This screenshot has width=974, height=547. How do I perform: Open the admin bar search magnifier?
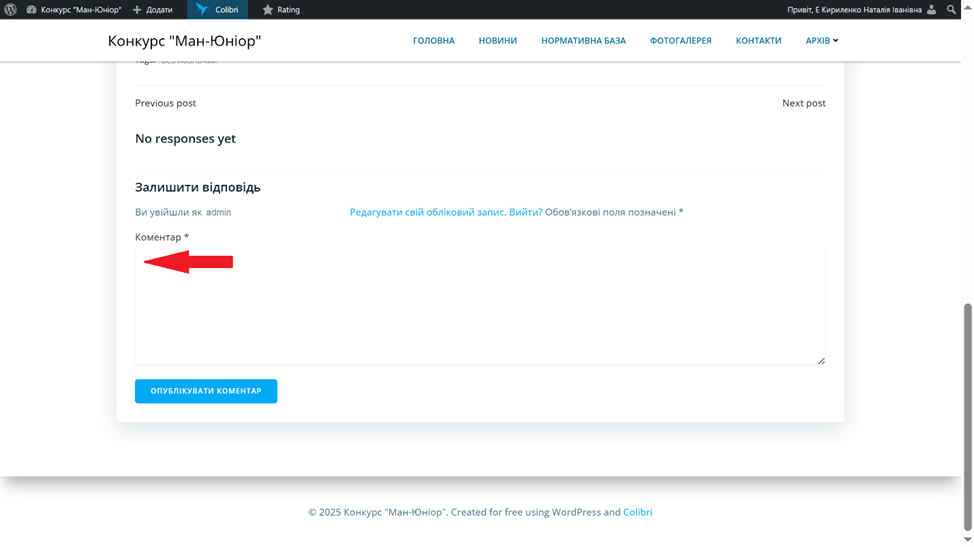(x=952, y=10)
